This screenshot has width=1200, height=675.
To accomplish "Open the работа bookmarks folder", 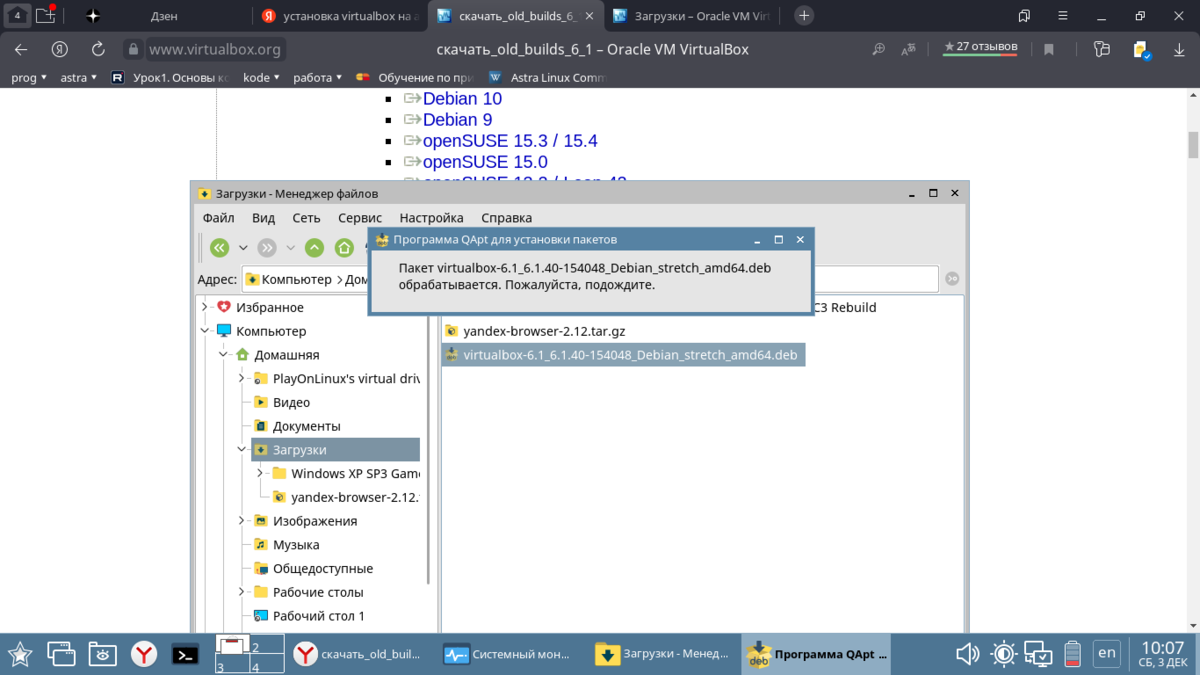I will [318, 77].
